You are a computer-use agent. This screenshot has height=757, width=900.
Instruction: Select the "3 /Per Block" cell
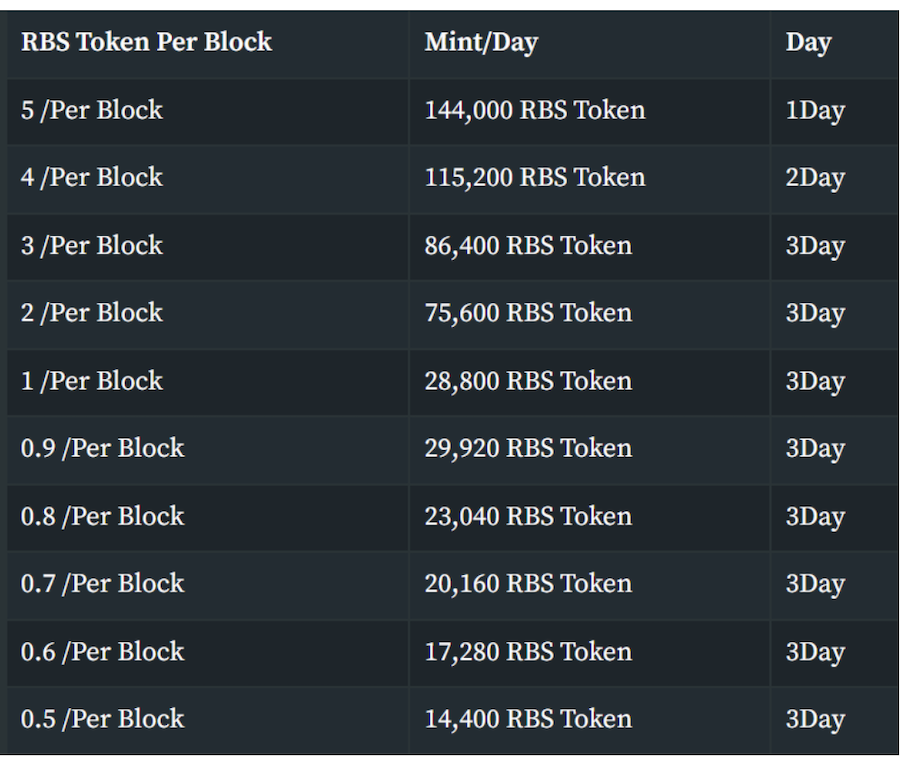coord(92,246)
